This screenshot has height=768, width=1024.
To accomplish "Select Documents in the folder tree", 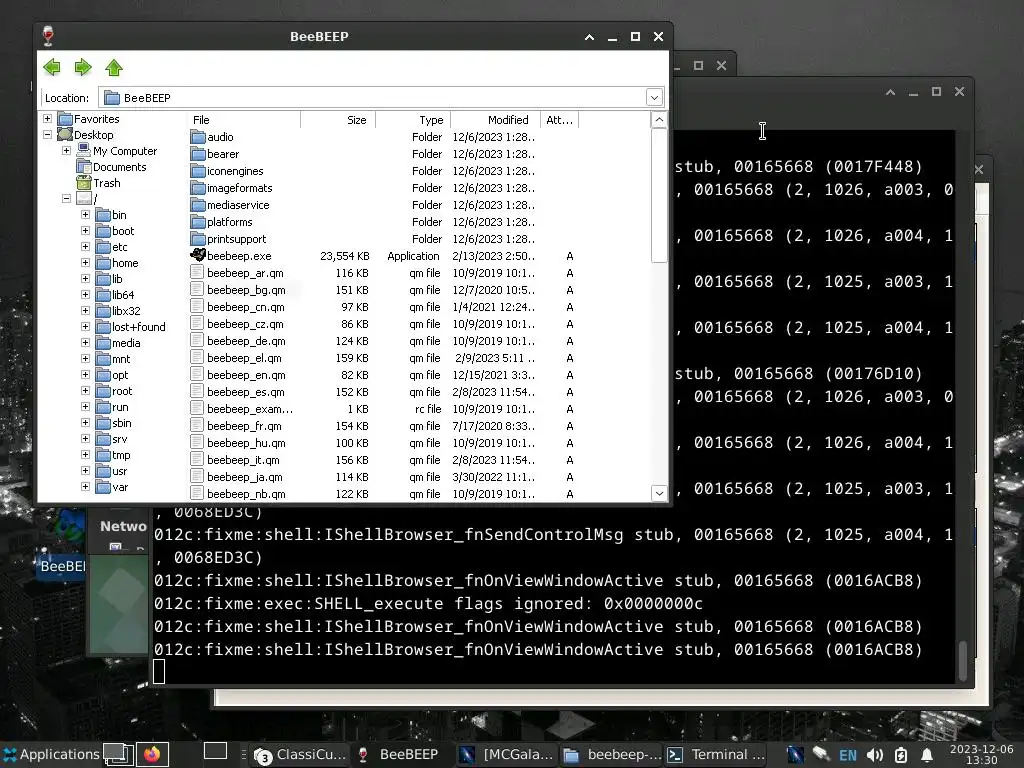I will pos(120,167).
